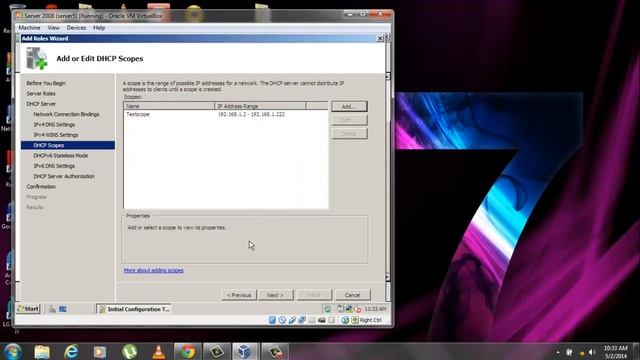
Task: Open IPv6 DNS Settings step
Action: (x=54, y=166)
